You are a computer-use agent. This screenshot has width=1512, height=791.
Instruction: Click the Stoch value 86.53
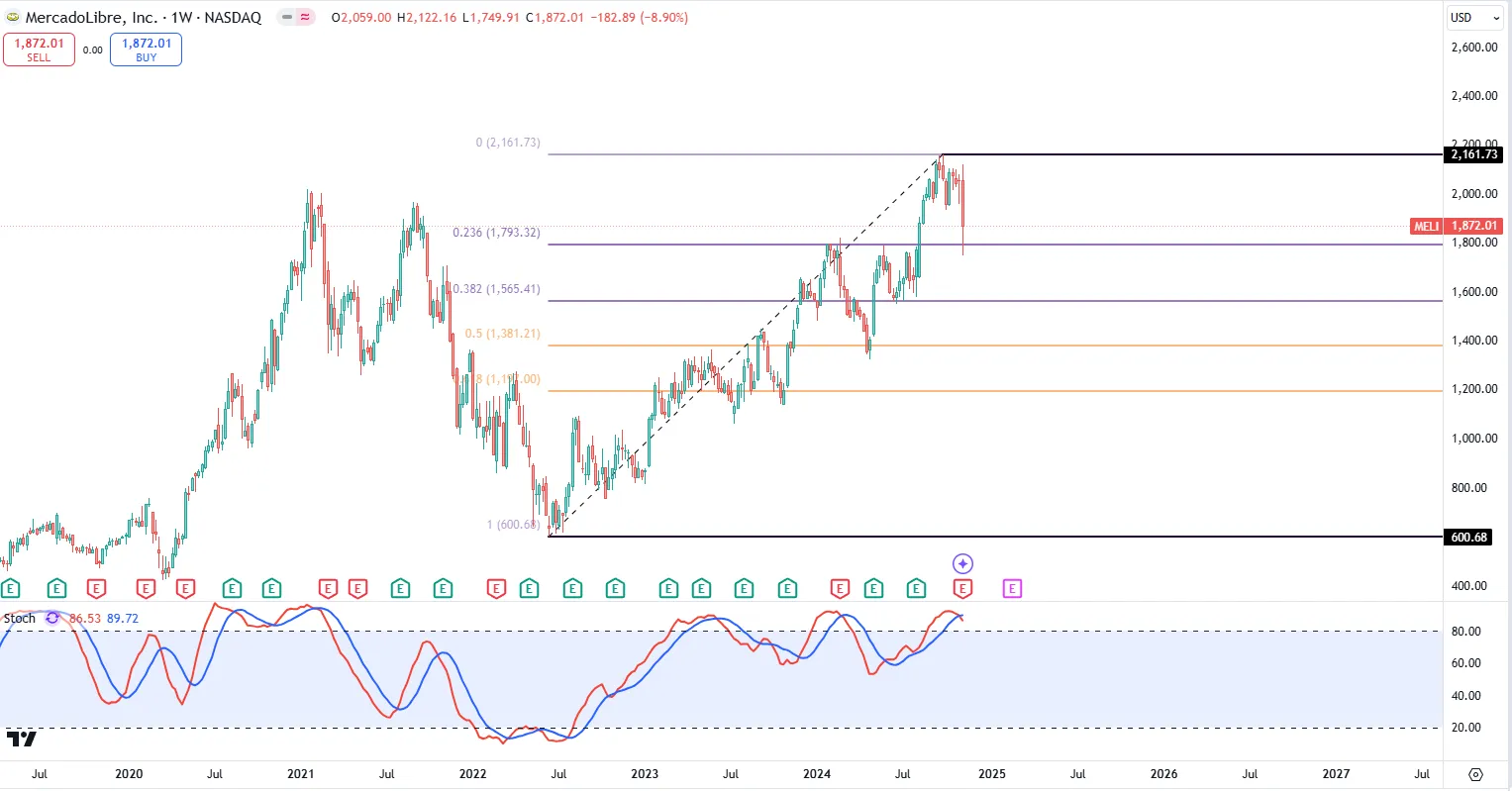pos(84,618)
